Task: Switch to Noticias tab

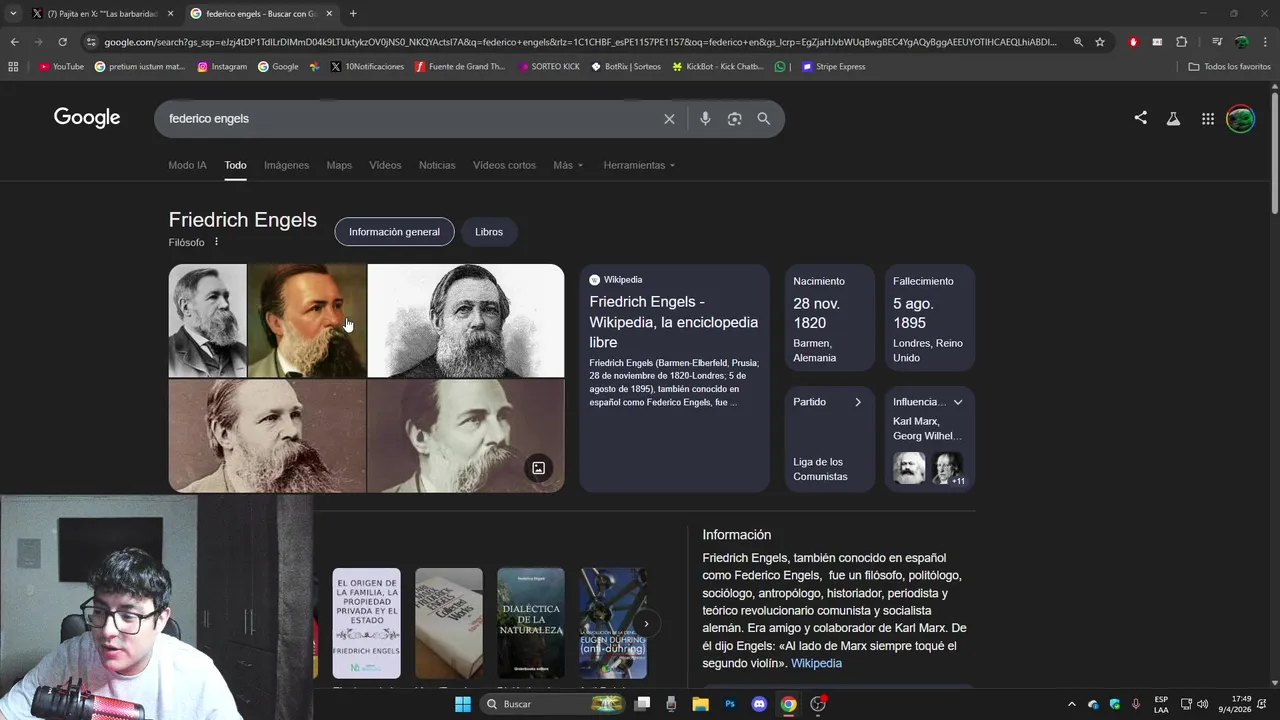Action: click(x=437, y=165)
